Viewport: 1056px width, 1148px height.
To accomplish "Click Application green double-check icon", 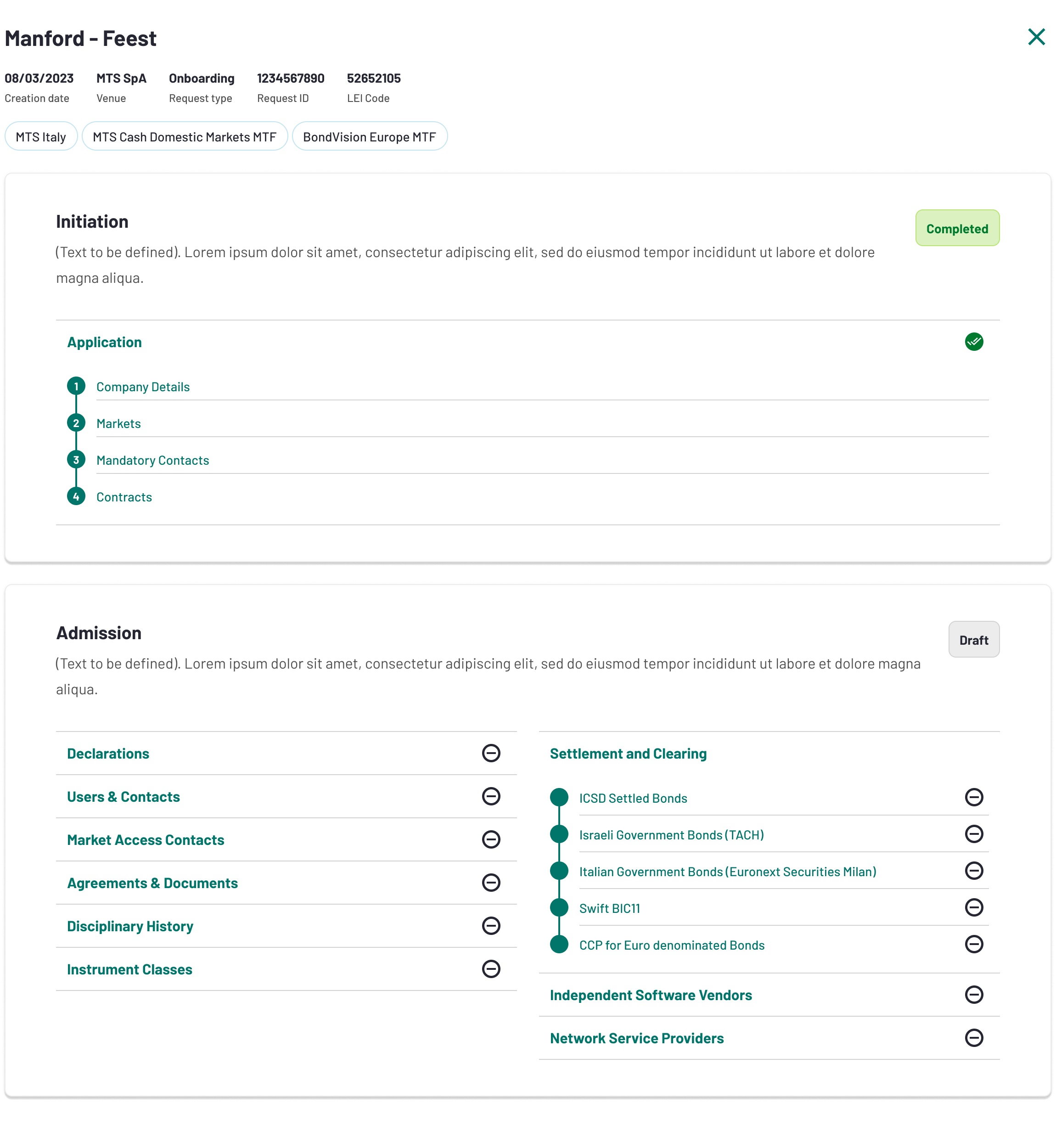I will click(974, 342).
